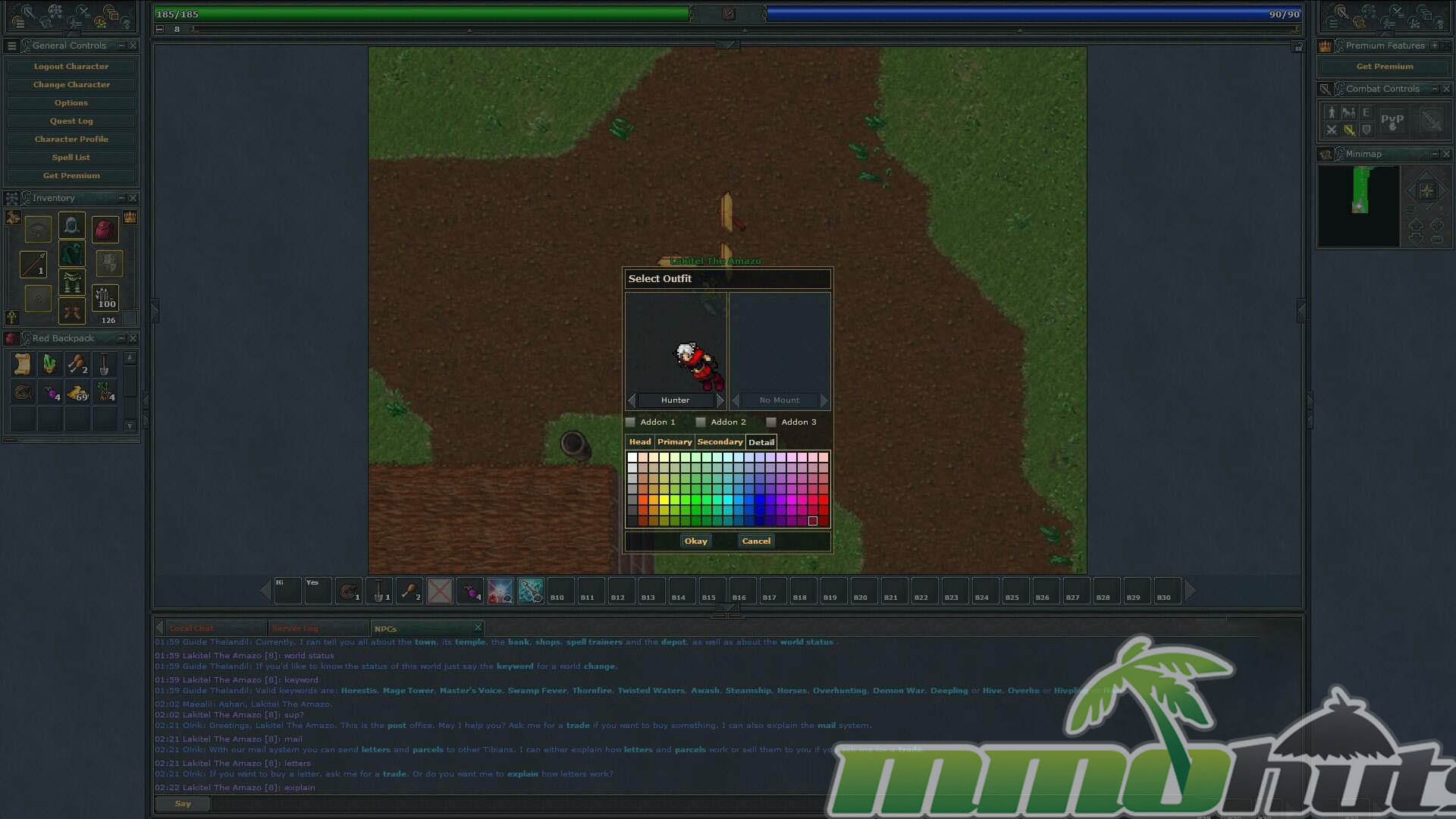Viewport: 1456px width, 819px height.
Task: Select the spear weapon slot in Inventory
Action: coord(33,263)
